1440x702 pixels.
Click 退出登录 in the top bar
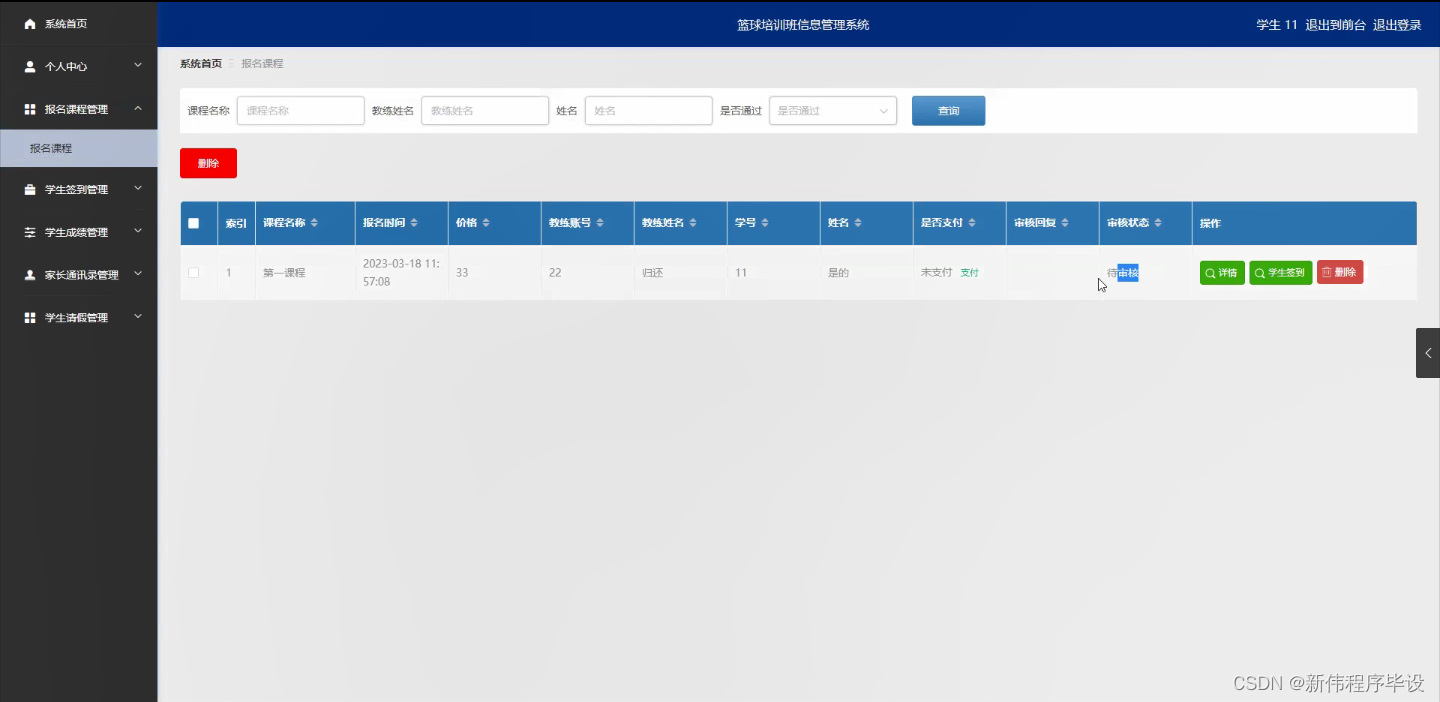(x=1397, y=25)
